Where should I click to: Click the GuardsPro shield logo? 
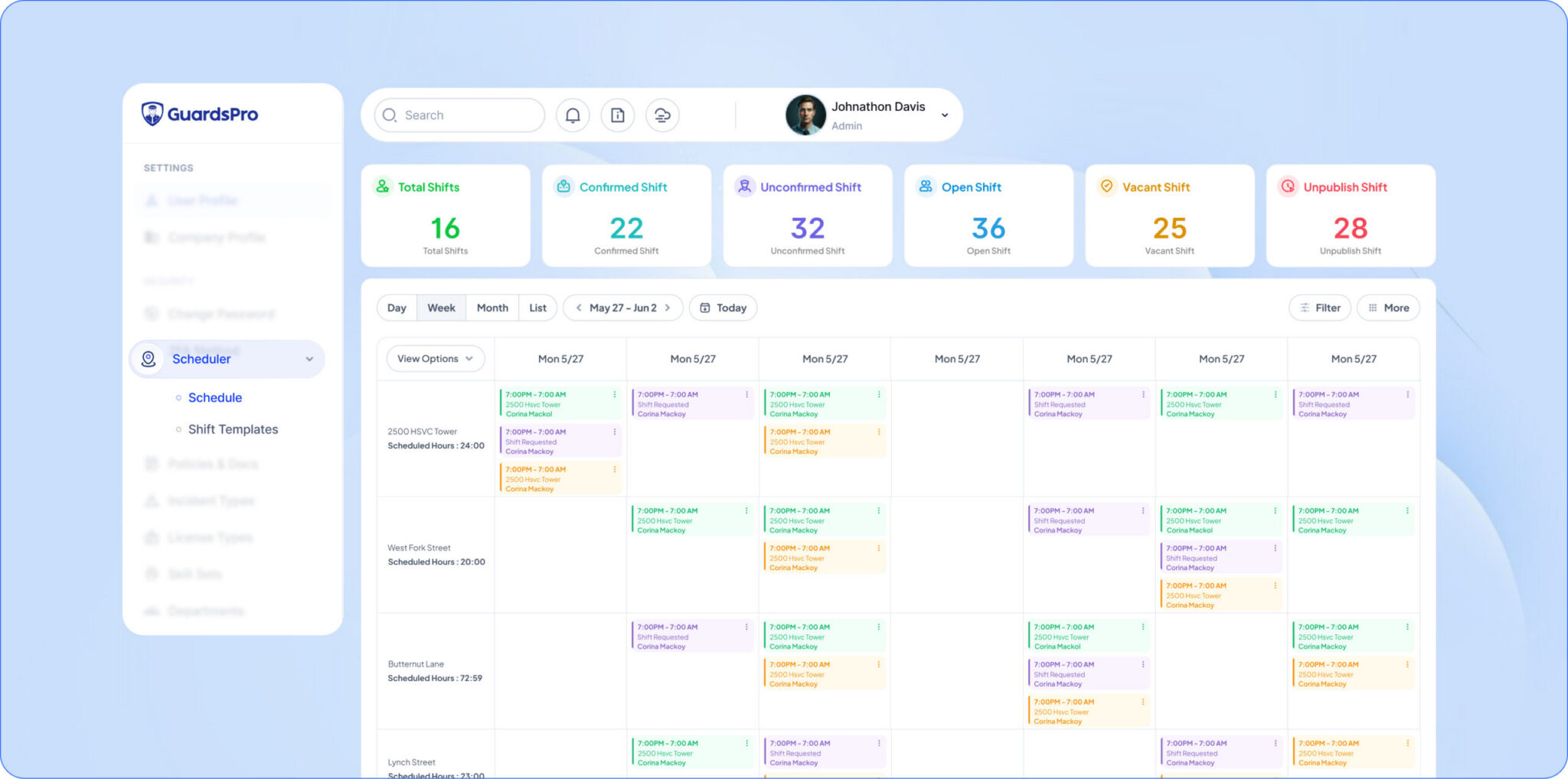[x=153, y=114]
